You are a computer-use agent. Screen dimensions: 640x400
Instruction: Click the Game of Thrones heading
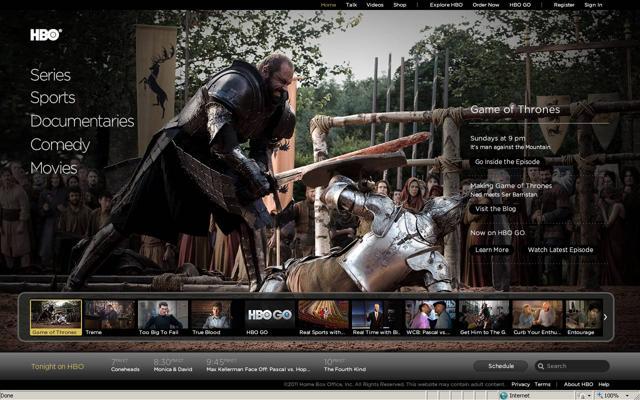[x=515, y=109]
